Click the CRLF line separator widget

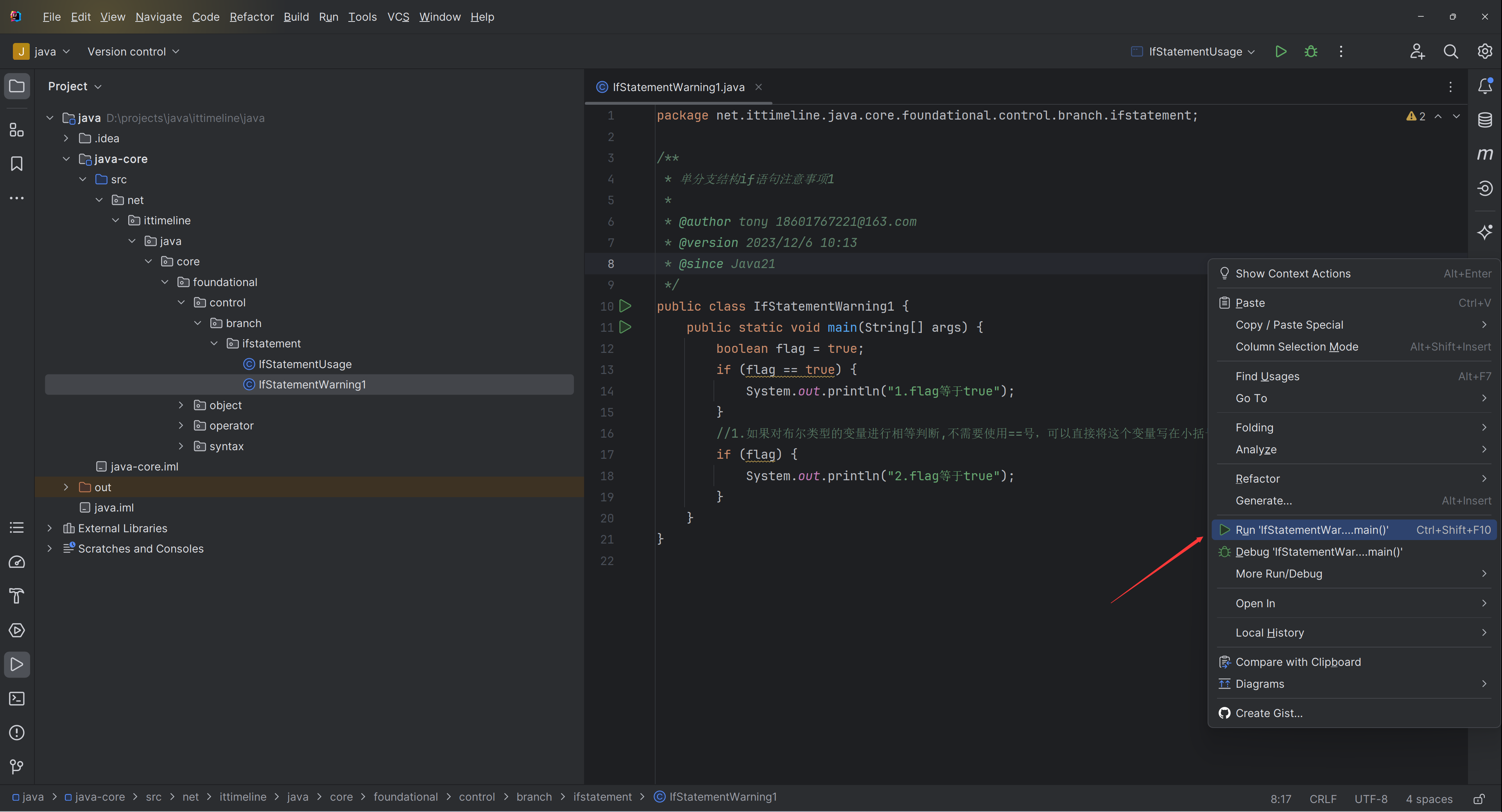[1323, 799]
